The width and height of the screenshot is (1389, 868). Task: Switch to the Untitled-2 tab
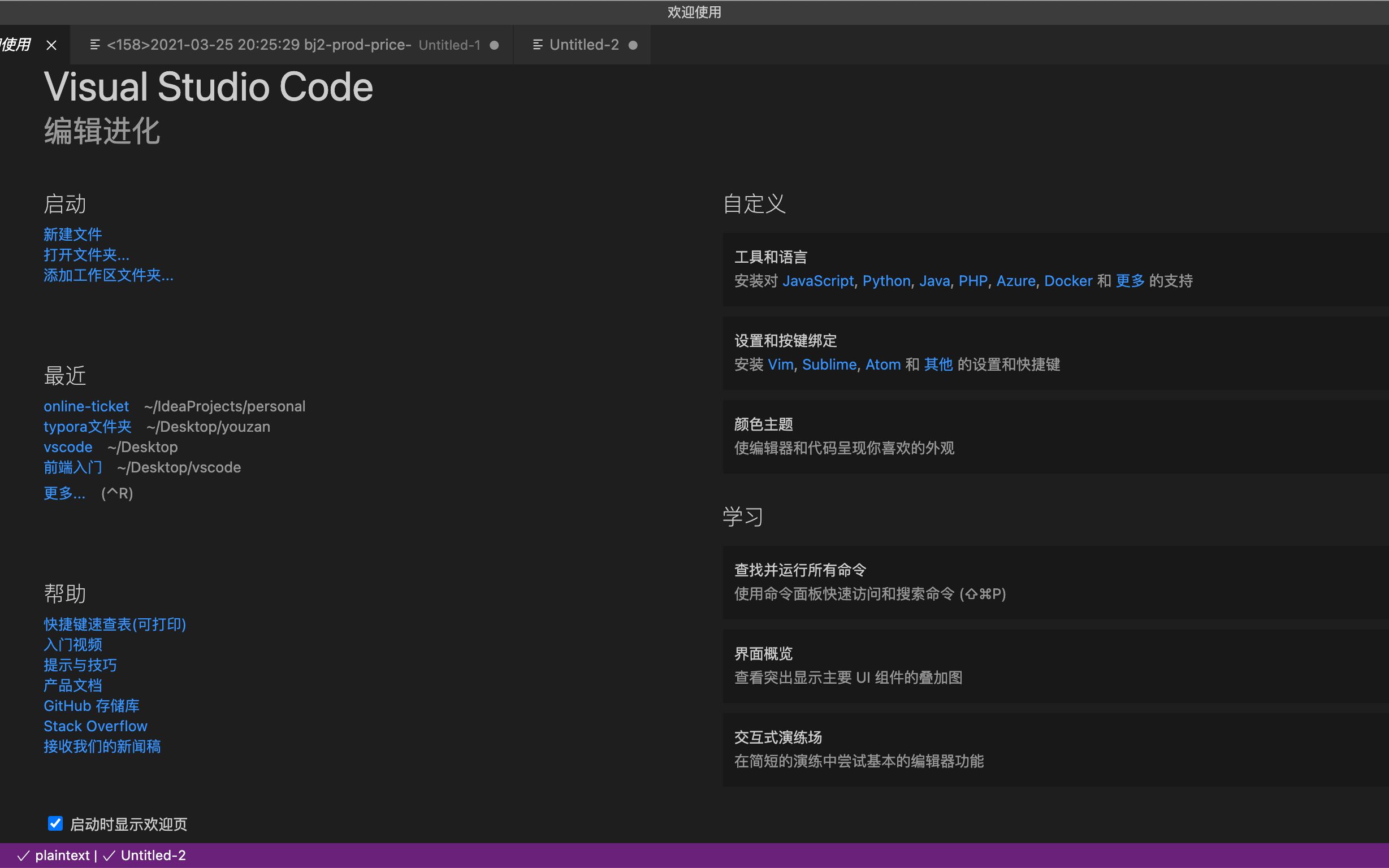[582, 45]
